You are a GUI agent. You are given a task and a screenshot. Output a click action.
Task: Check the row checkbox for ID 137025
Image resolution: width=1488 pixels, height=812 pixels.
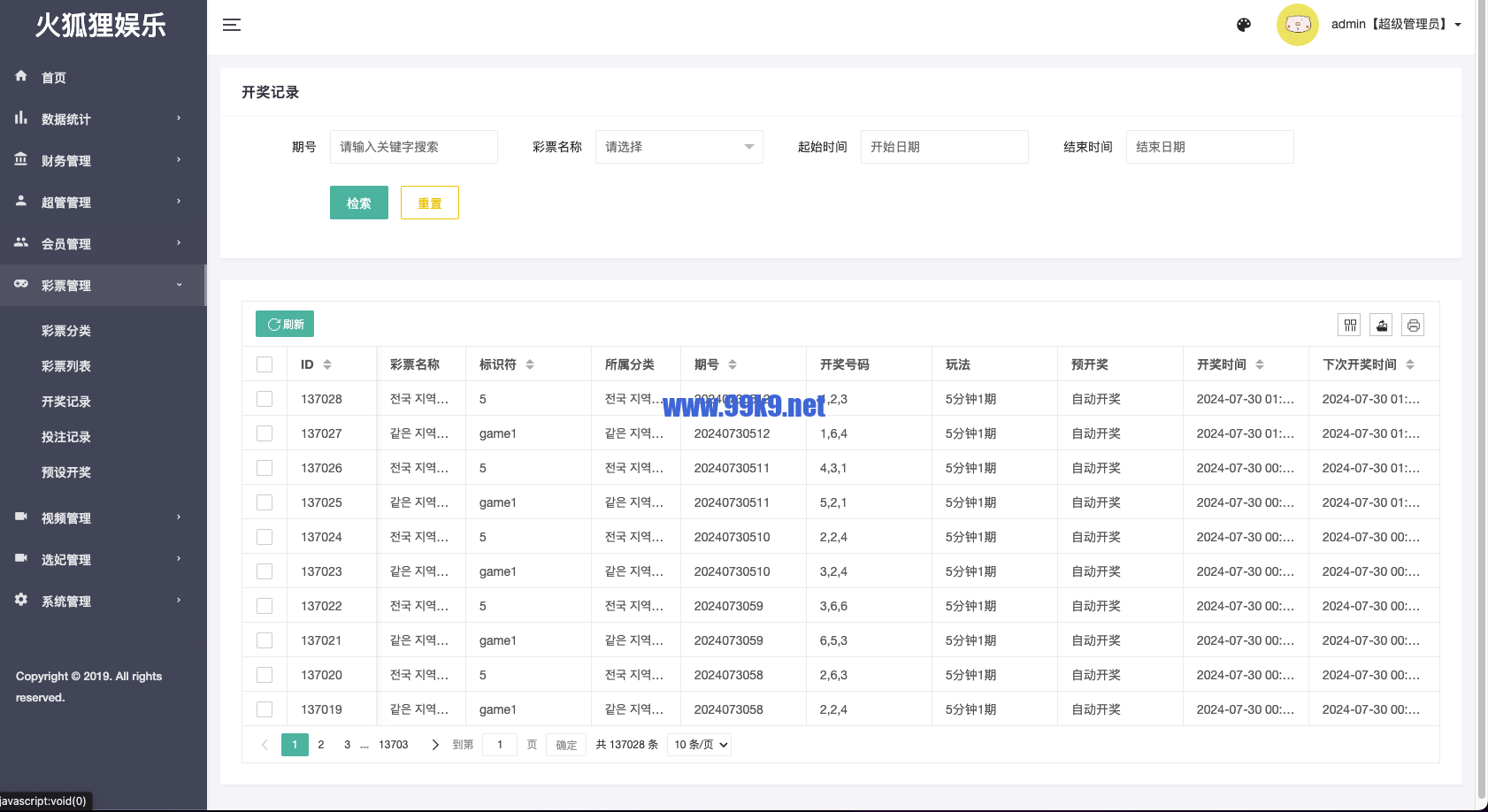(x=265, y=502)
